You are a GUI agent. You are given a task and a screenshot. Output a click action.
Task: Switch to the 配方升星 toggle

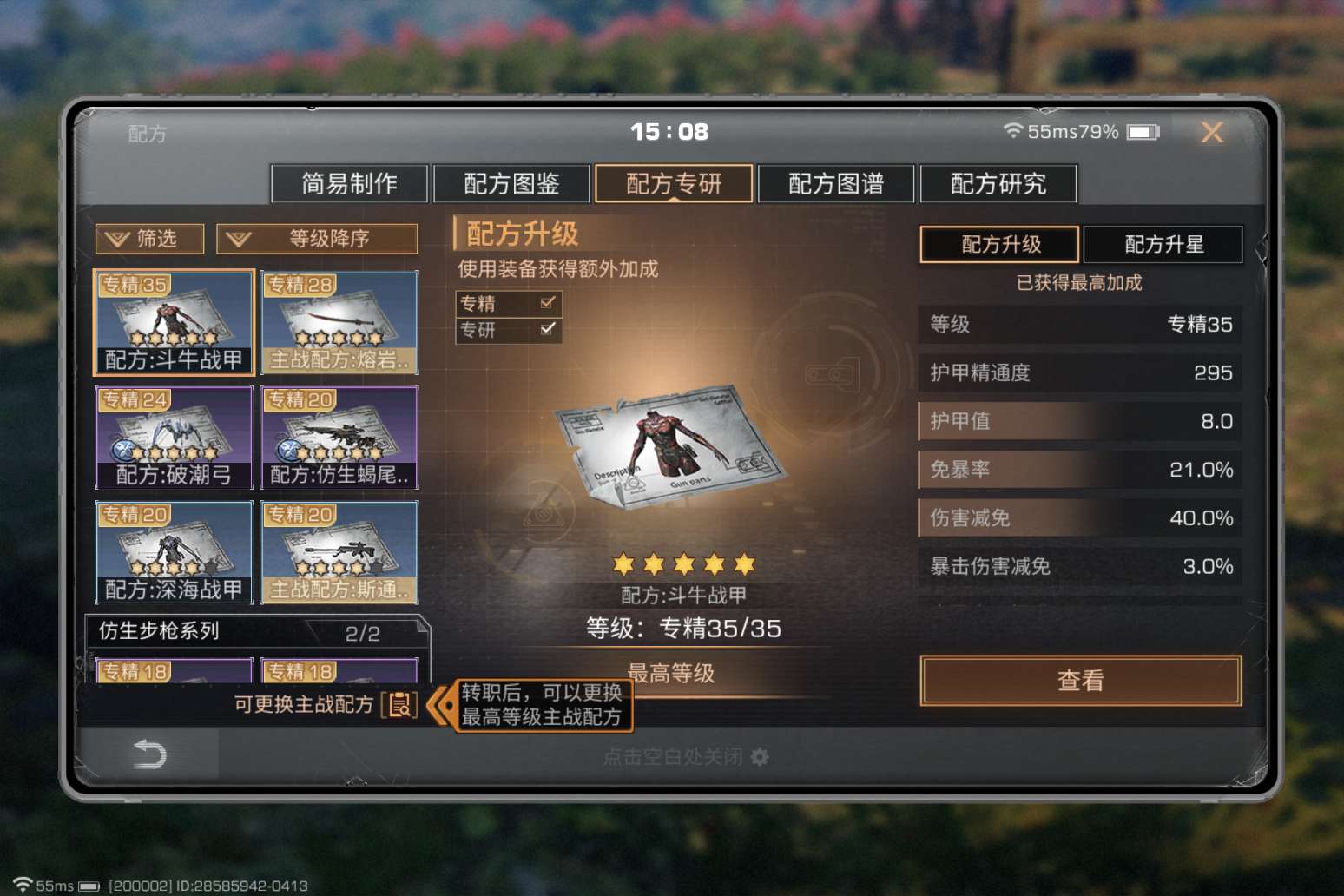[x=1163, y=244]
